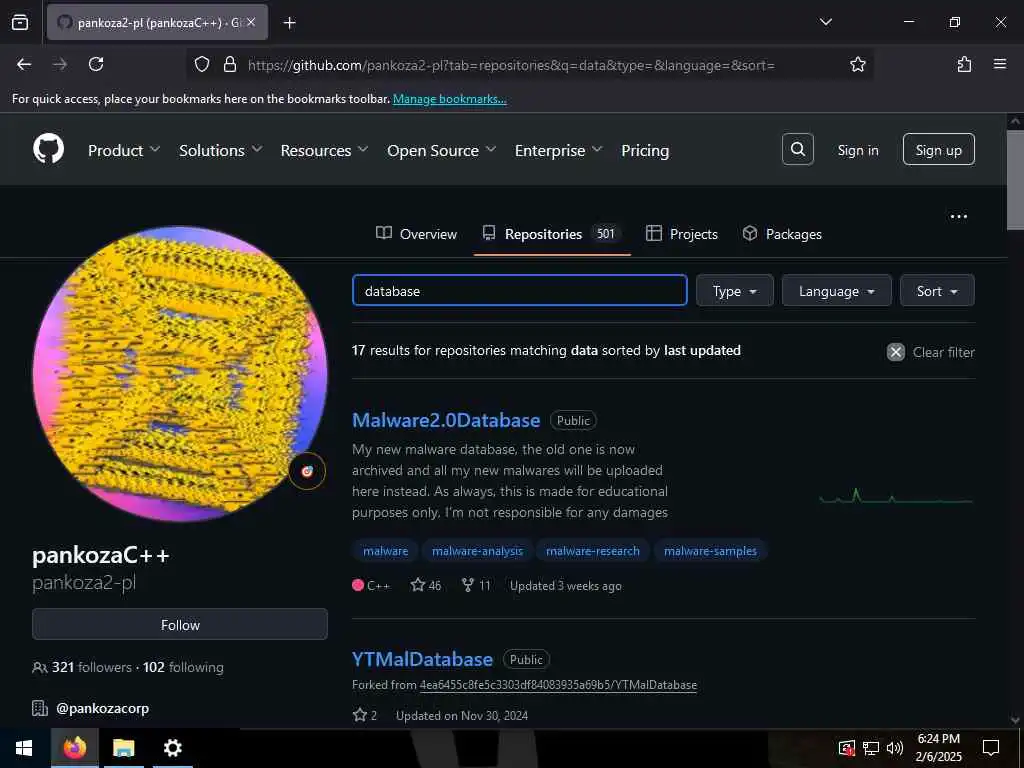Click the browser address bar URL
This screenshot has height=768, width=1024.
click(511, 65)
